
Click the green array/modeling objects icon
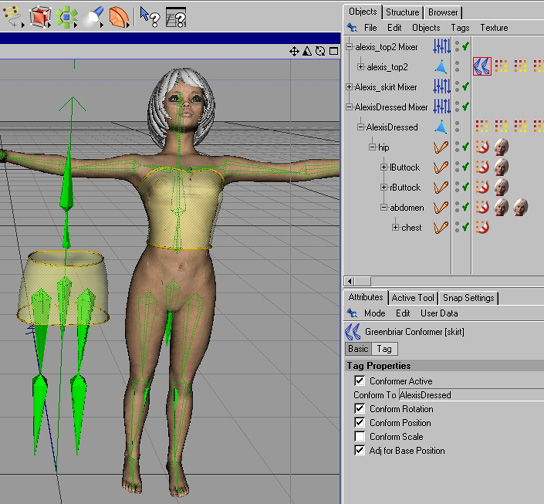pos(67,17)
